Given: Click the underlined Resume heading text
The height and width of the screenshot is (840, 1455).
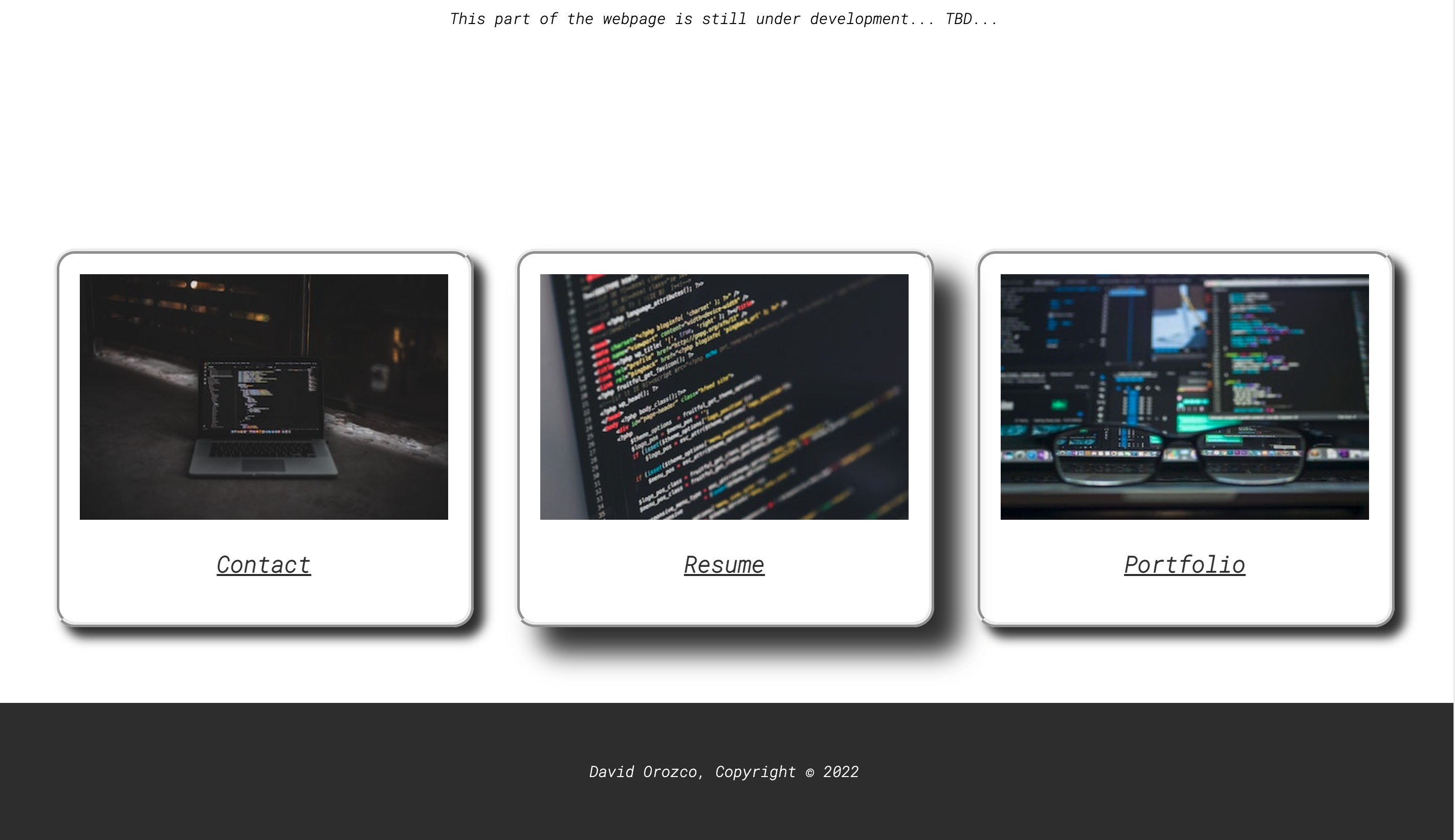Looking at the screenshot, I should click(723, 564).
